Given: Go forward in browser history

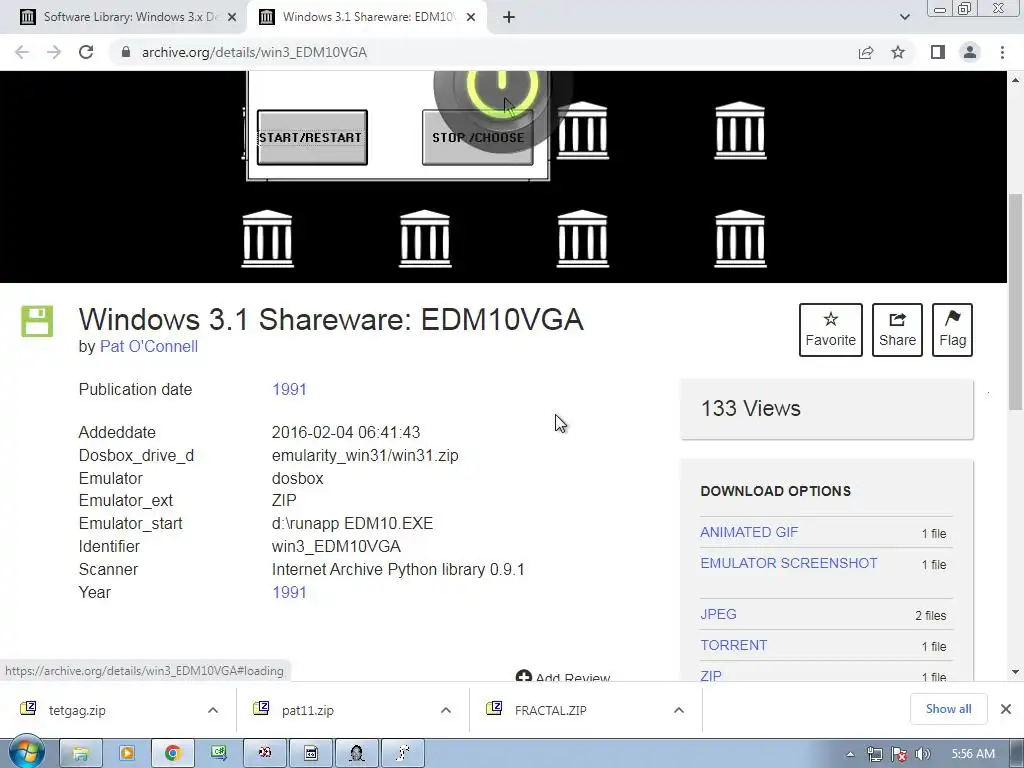Looking at the screenshot, I should (x=54, y=52).
